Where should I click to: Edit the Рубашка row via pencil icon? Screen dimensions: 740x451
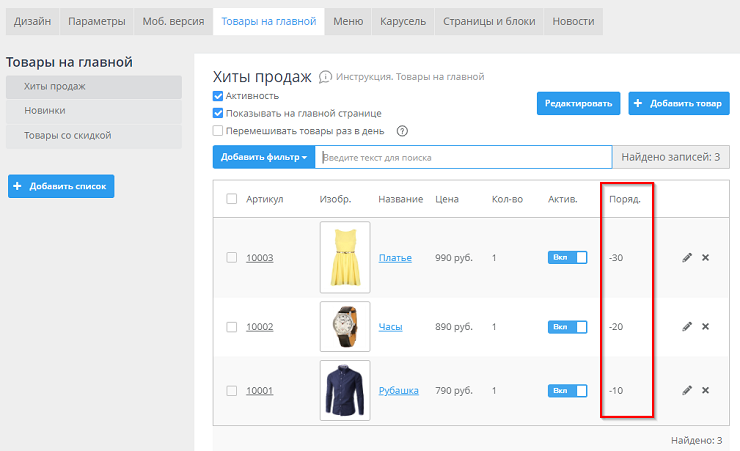pos(687,390)
